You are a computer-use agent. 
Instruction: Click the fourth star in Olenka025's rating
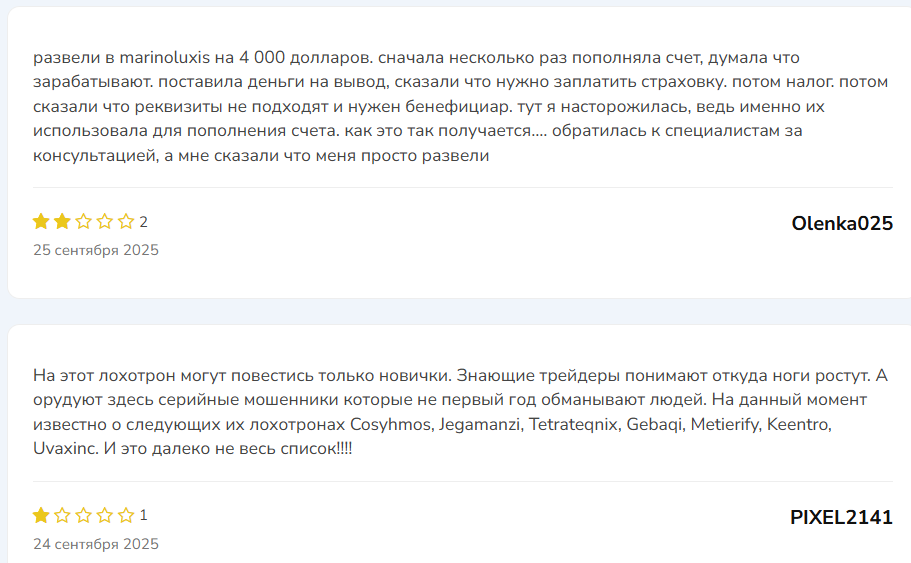click(x=105, y=221)
